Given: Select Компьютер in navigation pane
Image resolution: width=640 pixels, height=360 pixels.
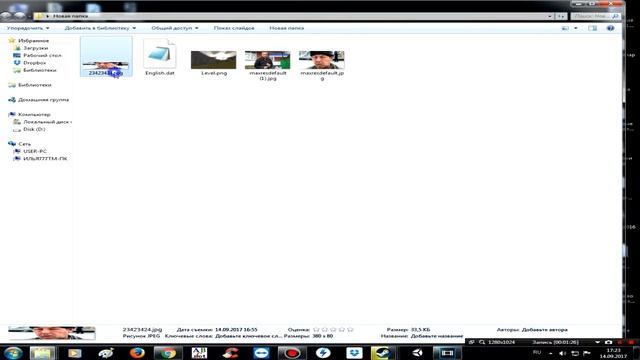Looking at the screenshot, I should click(x=34, y=114).
